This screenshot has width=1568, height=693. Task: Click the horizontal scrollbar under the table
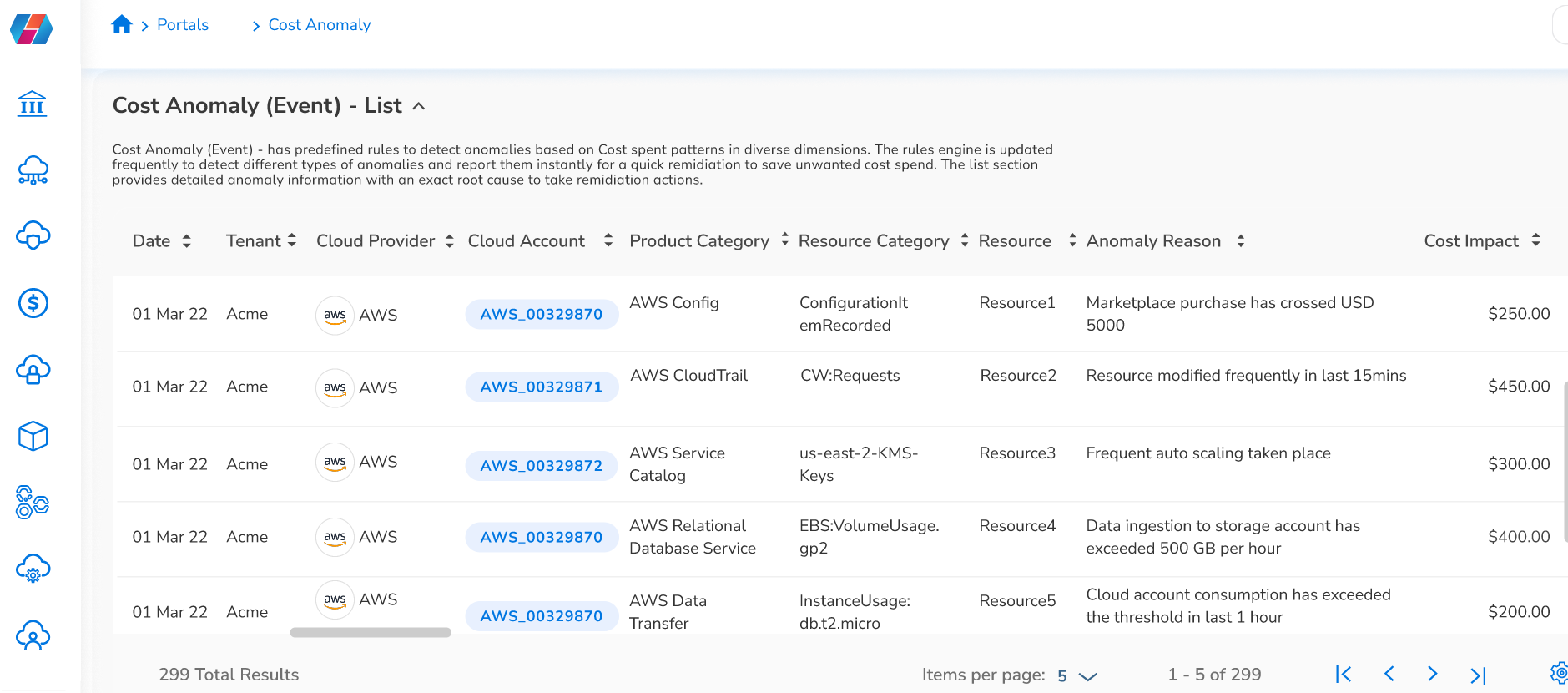[x=371, y=633]
